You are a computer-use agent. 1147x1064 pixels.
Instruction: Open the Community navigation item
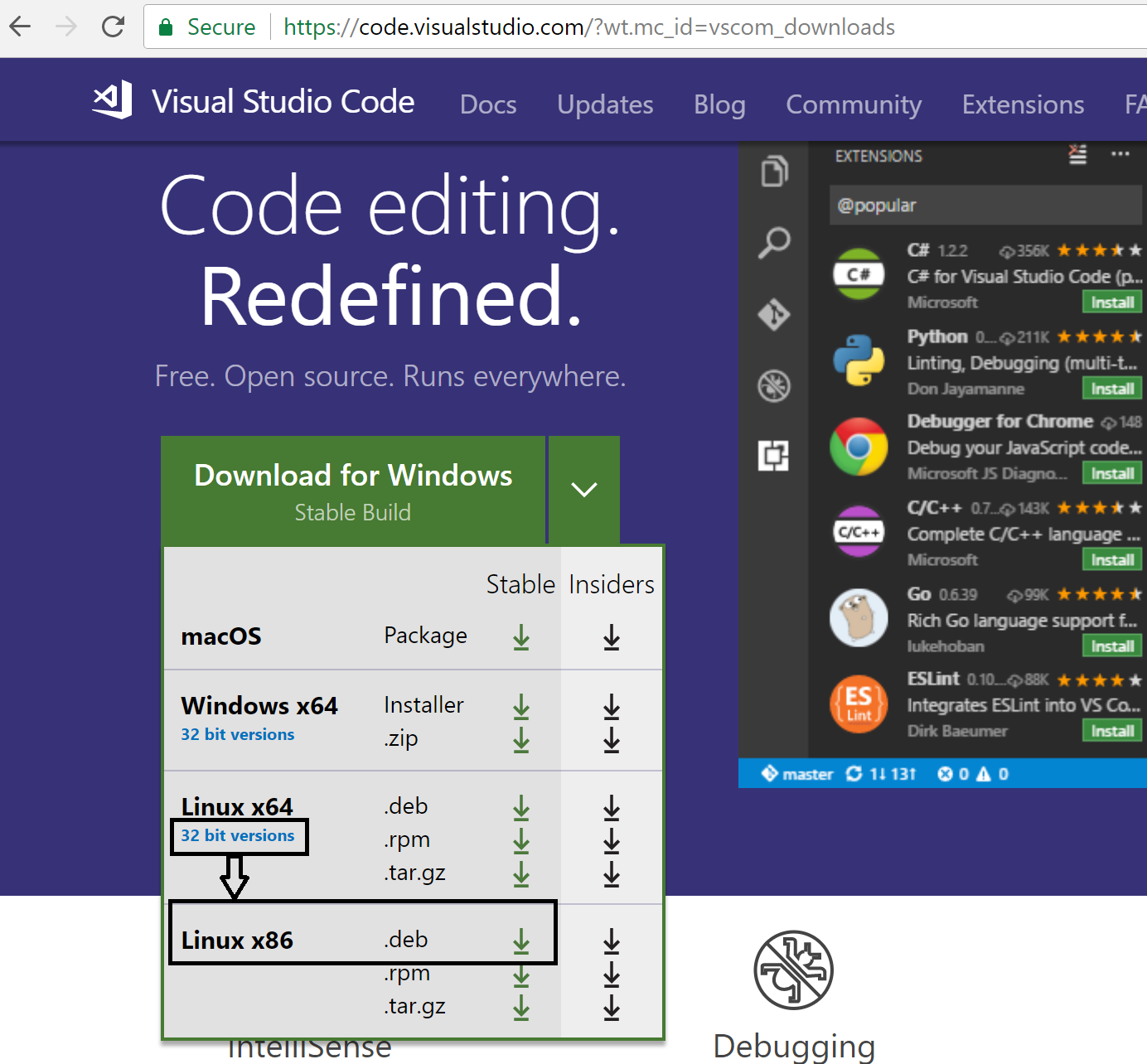[854, 104]
